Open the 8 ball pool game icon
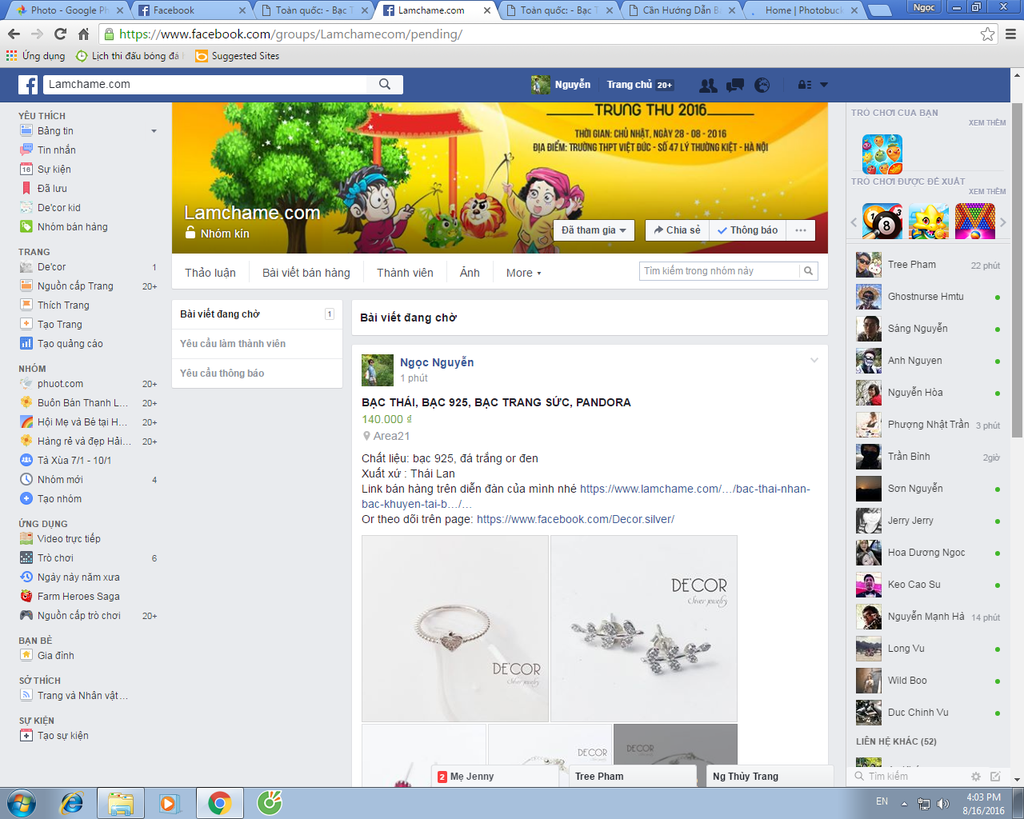Viewport: 1024px width, 819px height. pos(882,221)
